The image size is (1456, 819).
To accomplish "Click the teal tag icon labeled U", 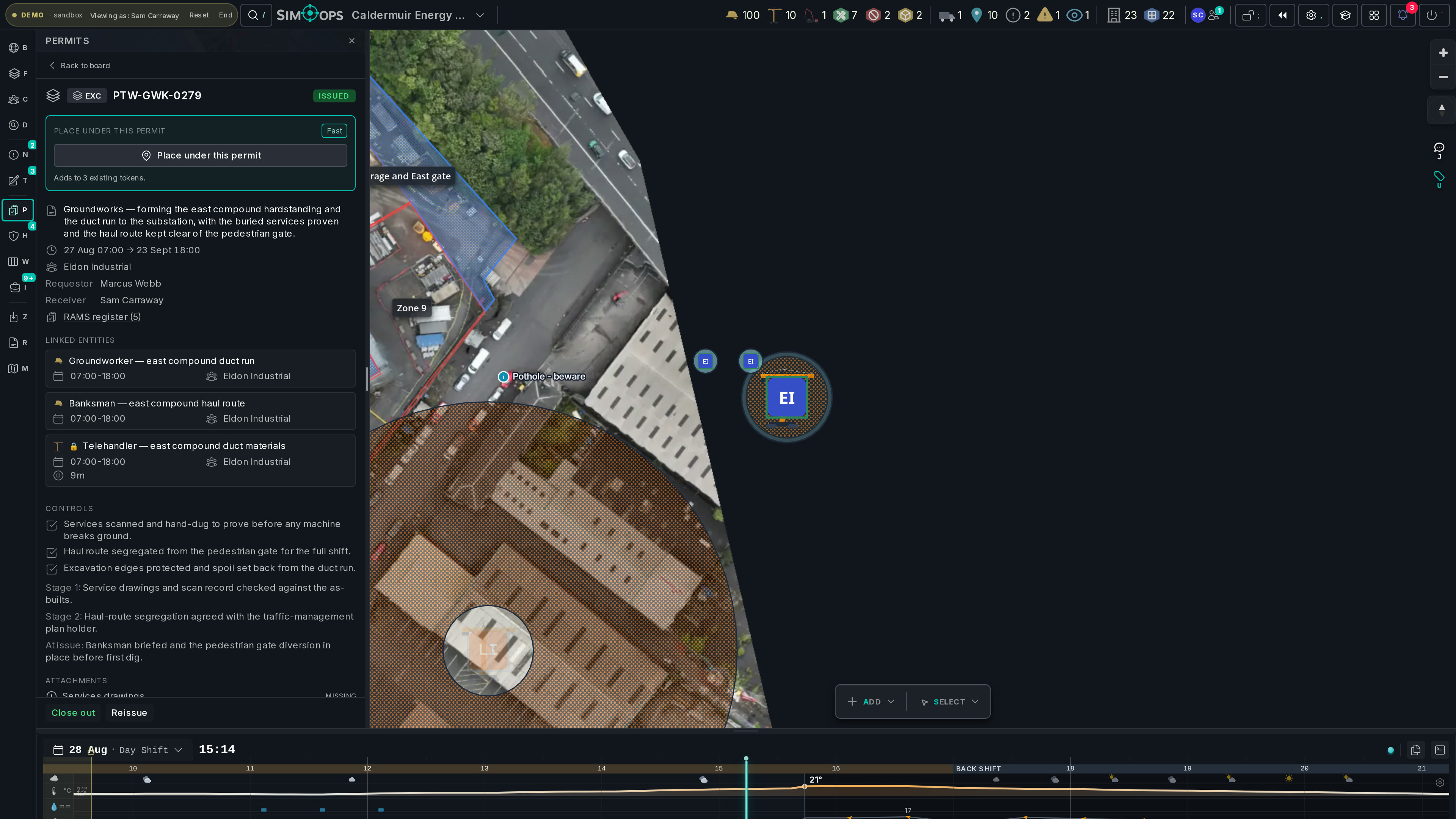I will 1439,179.
